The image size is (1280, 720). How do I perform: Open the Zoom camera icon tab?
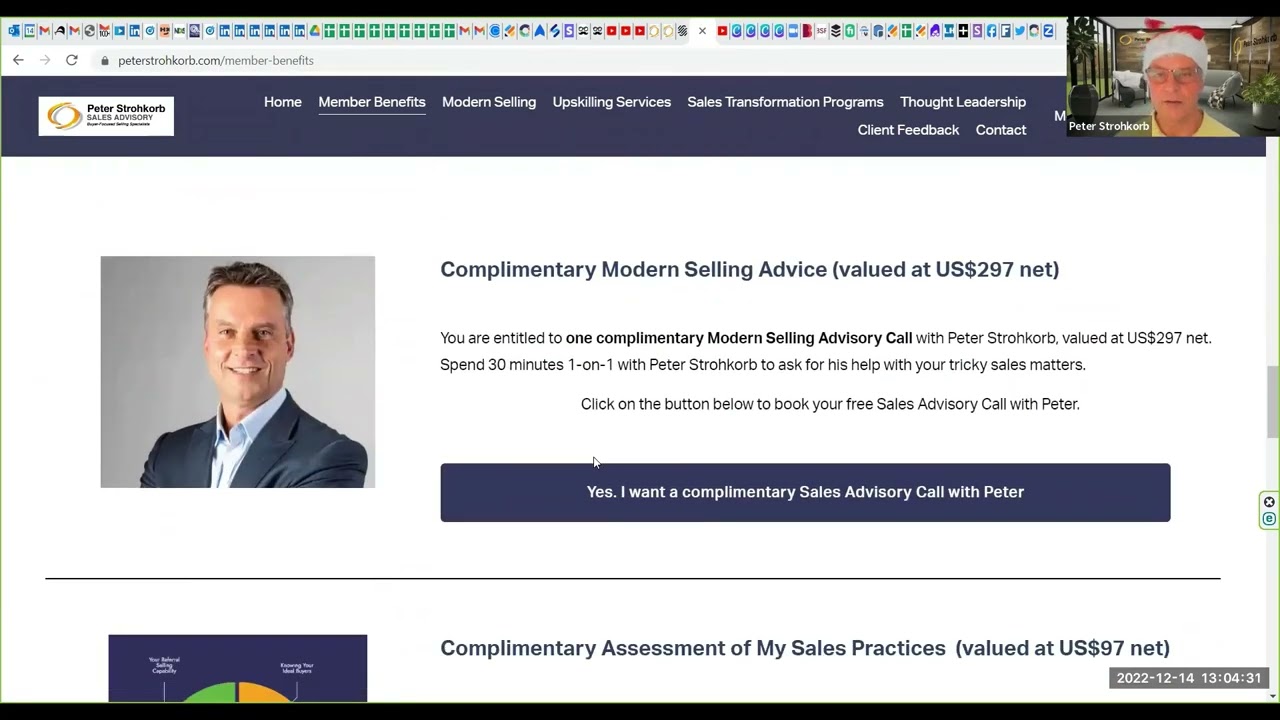click(x=793, y=31)
